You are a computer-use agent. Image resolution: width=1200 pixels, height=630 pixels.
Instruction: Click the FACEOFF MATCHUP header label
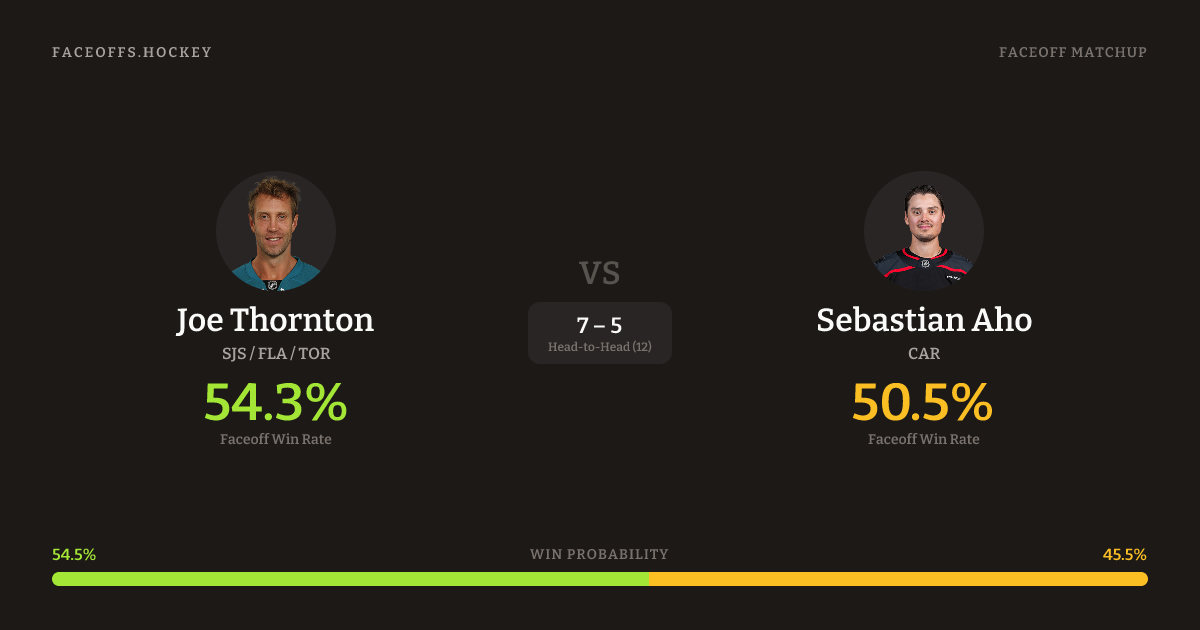pyautogui.click(x=1072, y=52)
